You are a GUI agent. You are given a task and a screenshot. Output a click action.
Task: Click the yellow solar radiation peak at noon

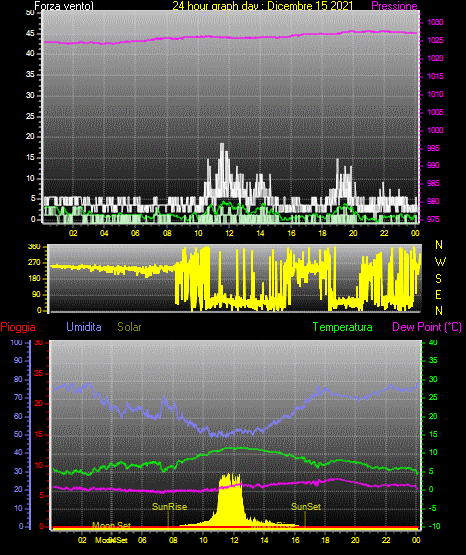tap(231, 501)
